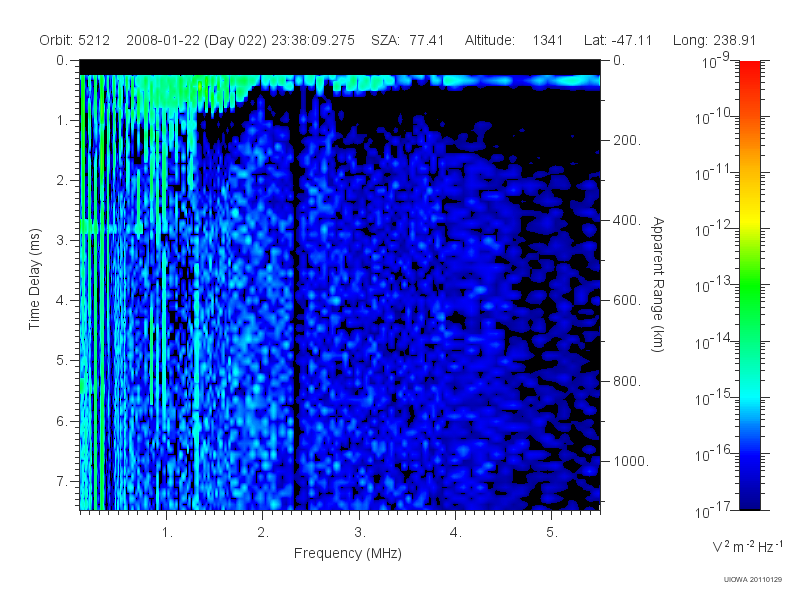Image resolution: width=800 pixels, height=600 pixels.
Task: Click the frequency tick label '1.'
Action: 167,533
